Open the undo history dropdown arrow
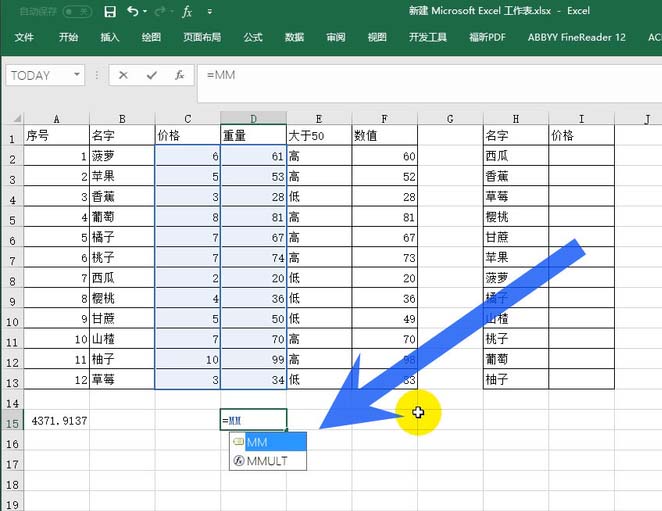 coord(145,11)
